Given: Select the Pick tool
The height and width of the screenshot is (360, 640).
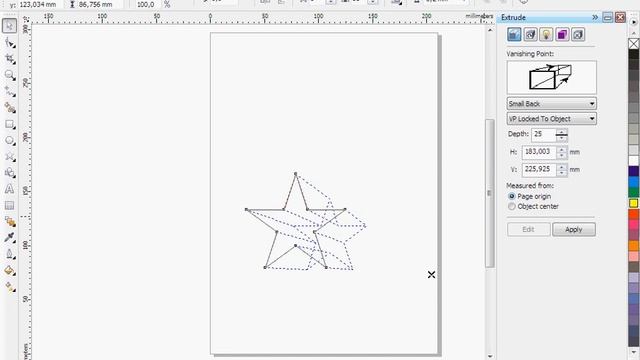Looking at the screenshot, I should tap(9, 26).
